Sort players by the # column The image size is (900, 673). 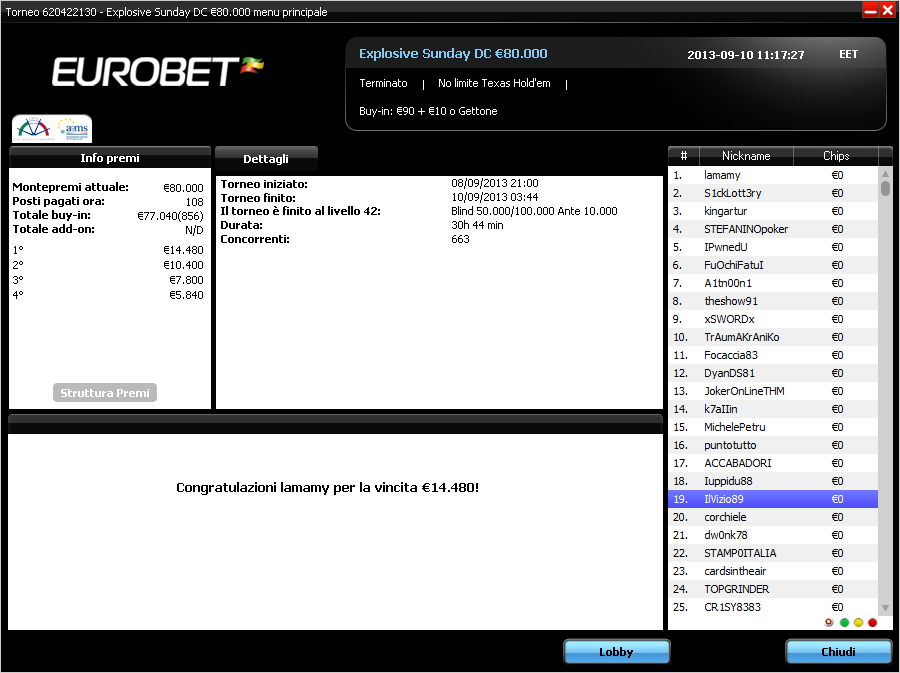(683, 155)
